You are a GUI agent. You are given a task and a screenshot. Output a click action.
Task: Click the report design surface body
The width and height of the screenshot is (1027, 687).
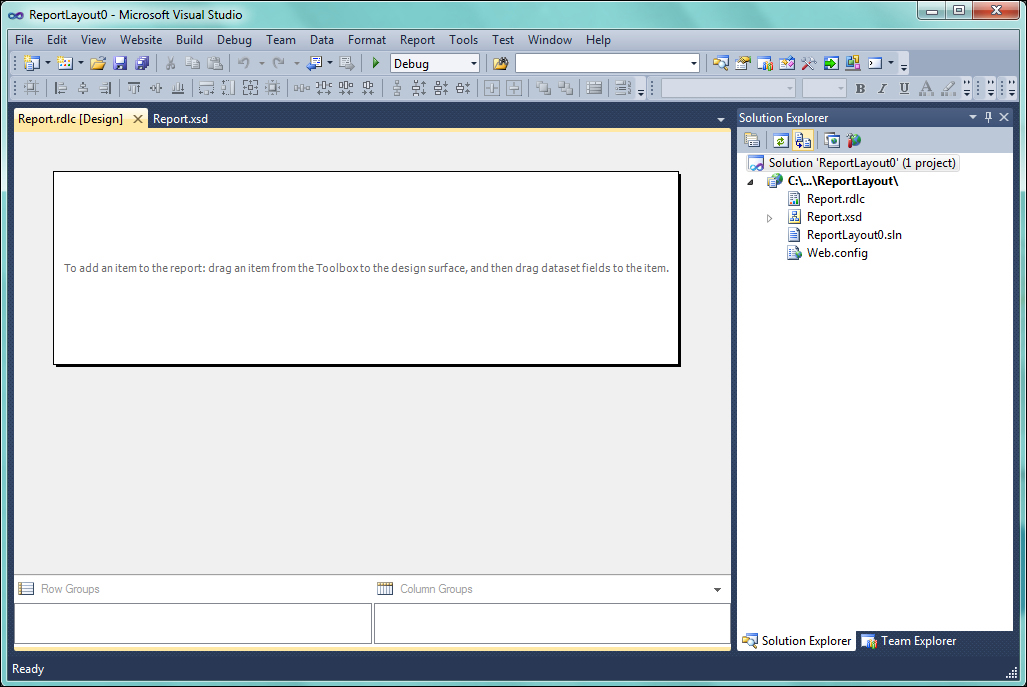[366, 268]
